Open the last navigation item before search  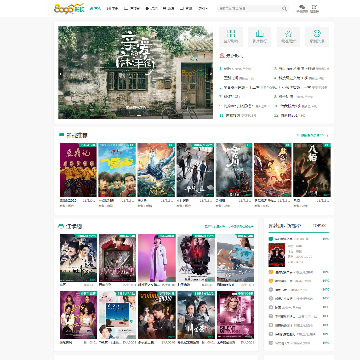[203, 9]
